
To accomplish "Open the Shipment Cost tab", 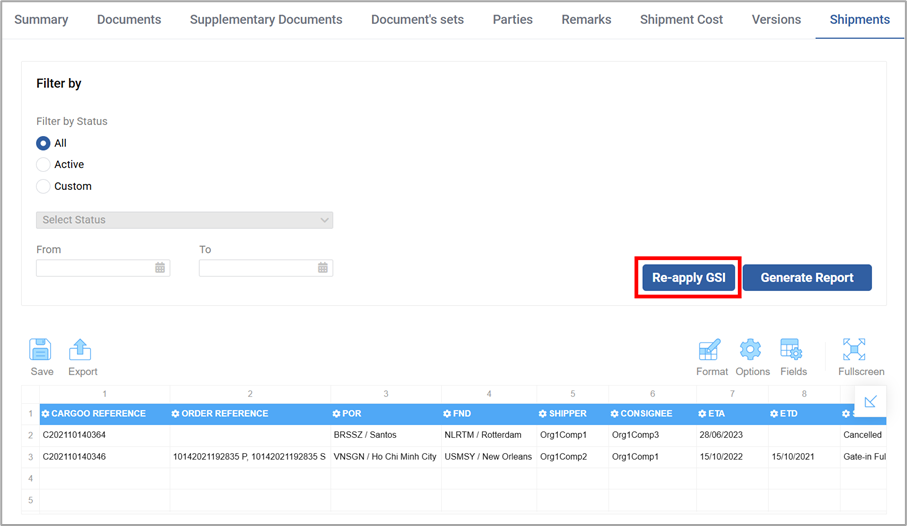I will coord(681,20).
